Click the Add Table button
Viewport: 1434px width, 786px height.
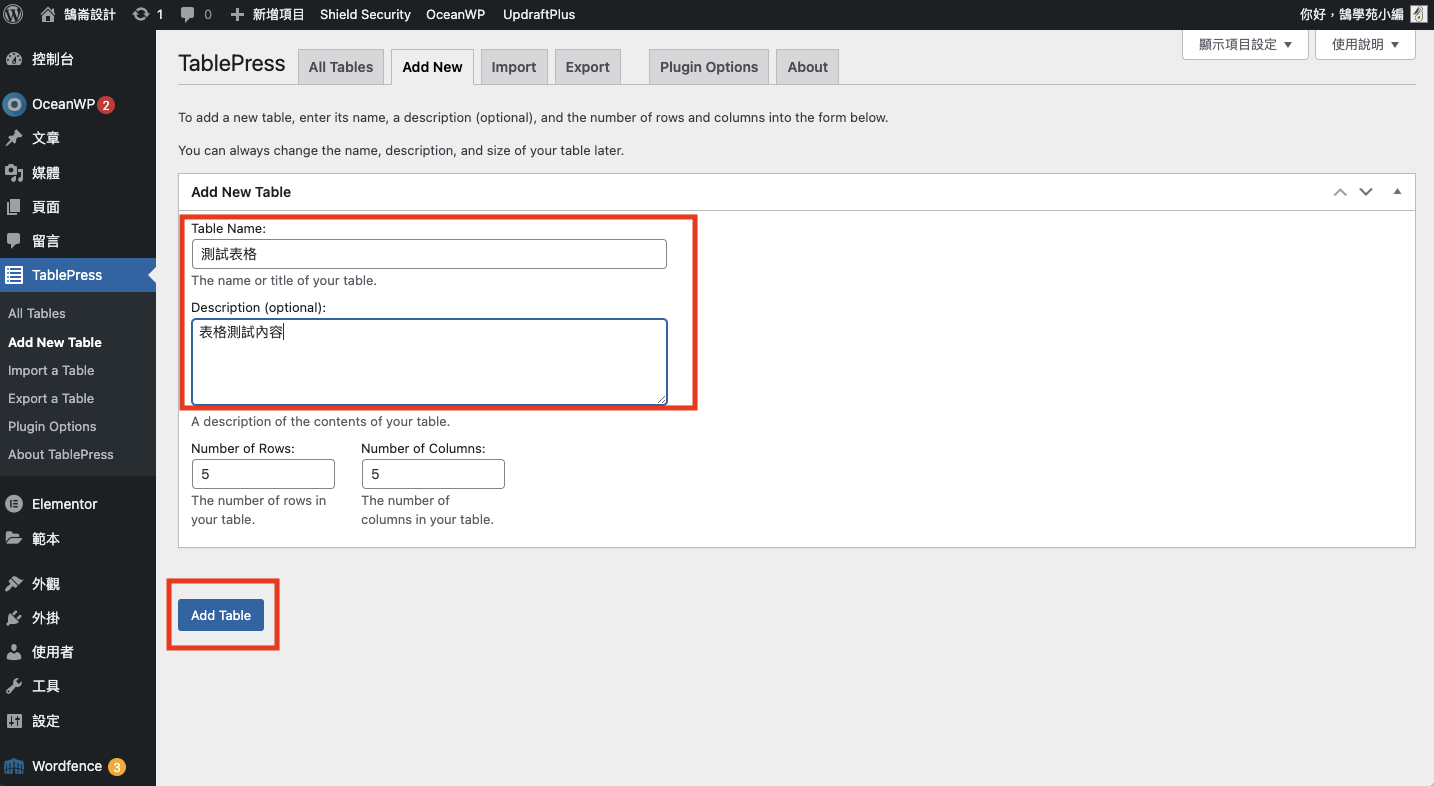point(221,615)
